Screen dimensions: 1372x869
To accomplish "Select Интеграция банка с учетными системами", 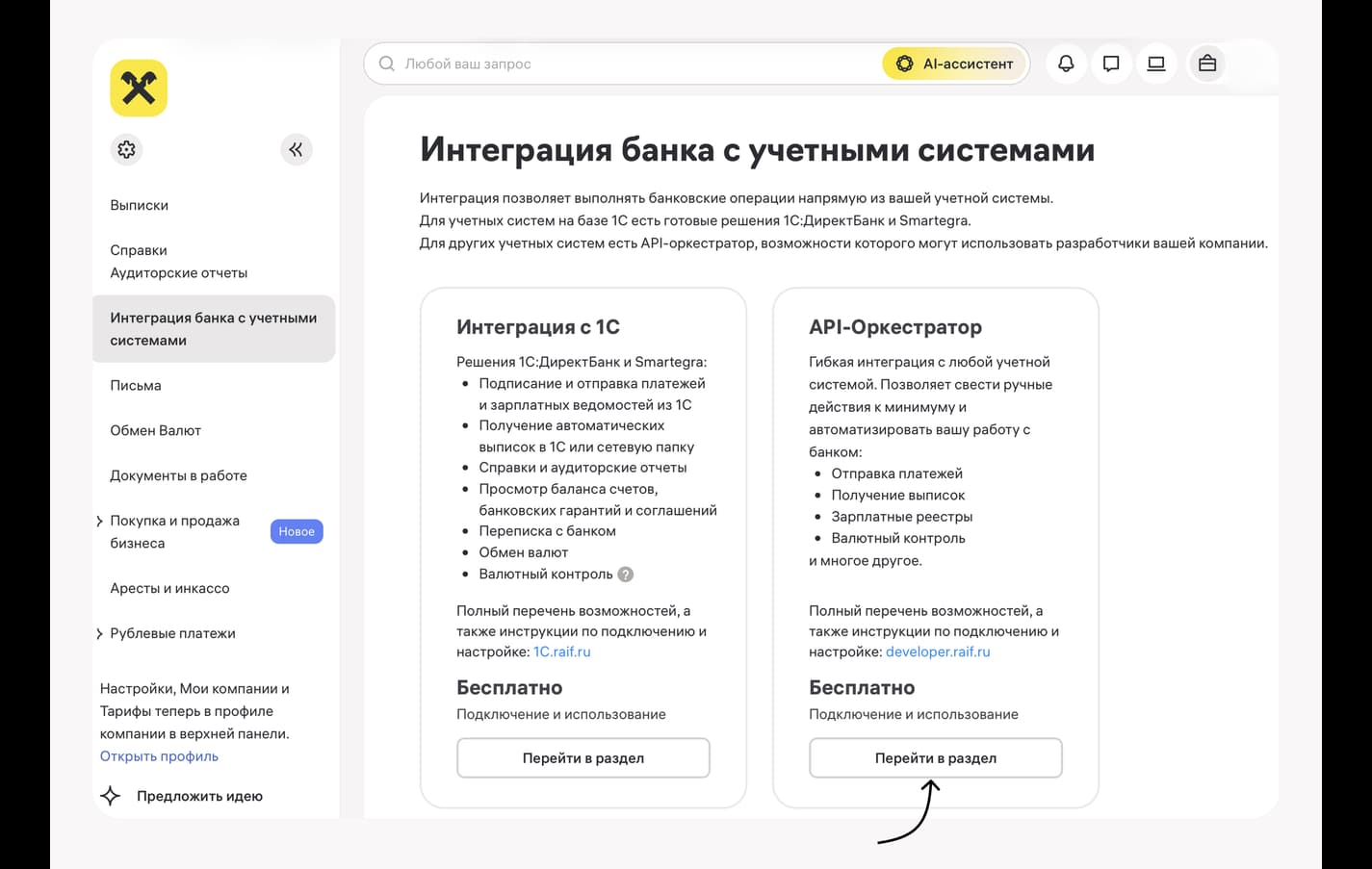I will click(214, 329).
